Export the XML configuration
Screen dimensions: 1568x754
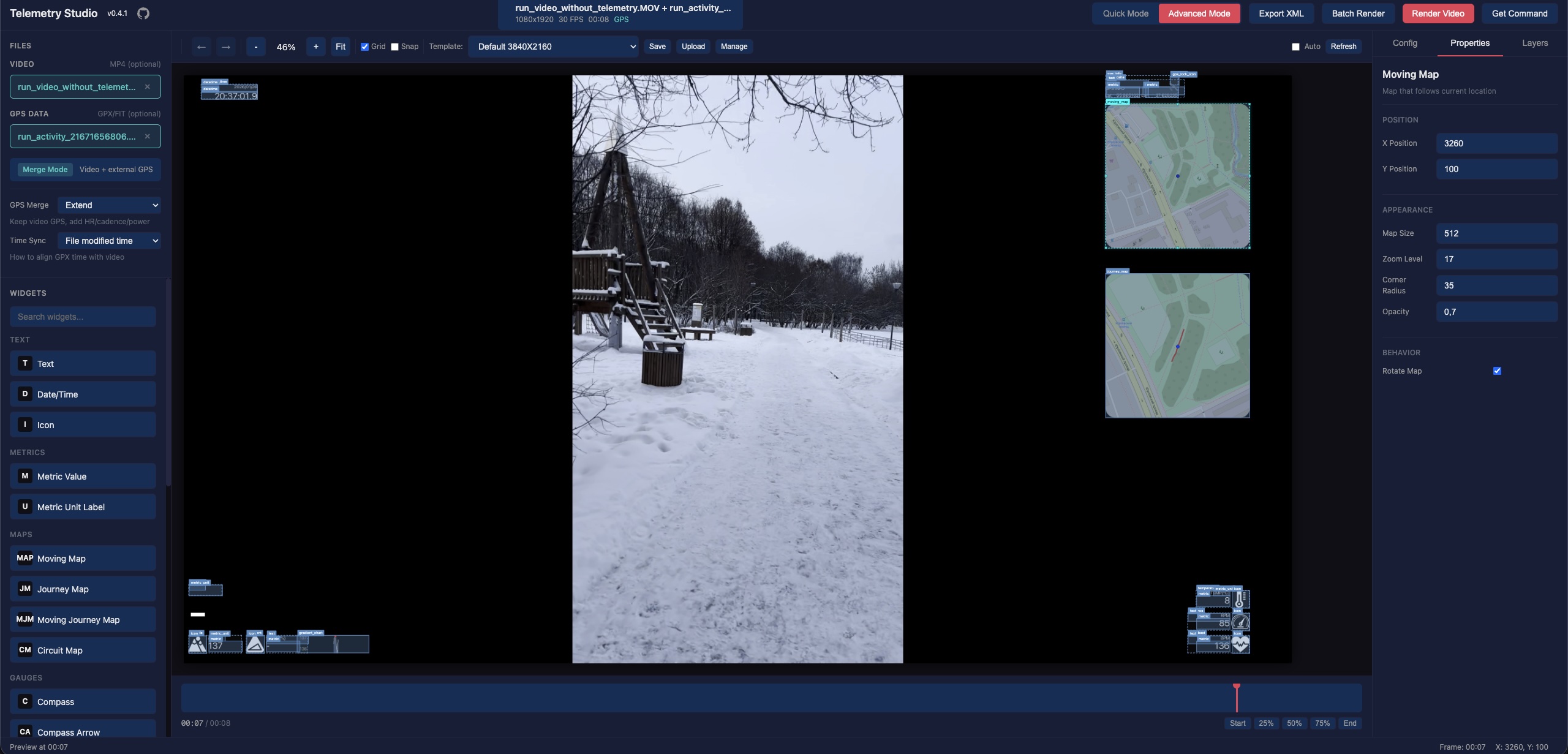(1280, 13)
